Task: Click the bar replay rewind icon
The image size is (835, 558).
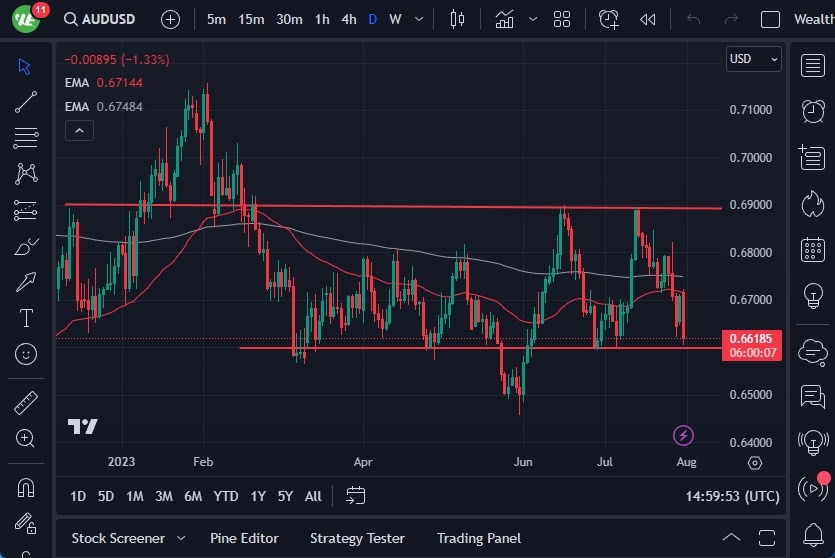Action: (x=648, y=19)
